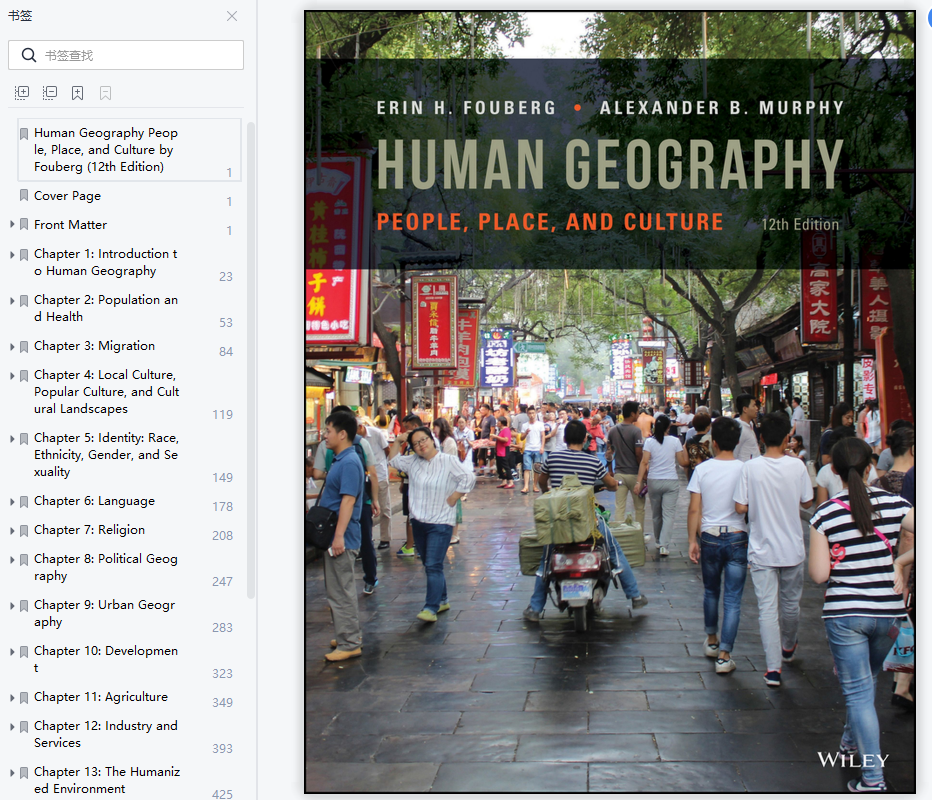Open Front Matter bookmark

tap(70, 225)
